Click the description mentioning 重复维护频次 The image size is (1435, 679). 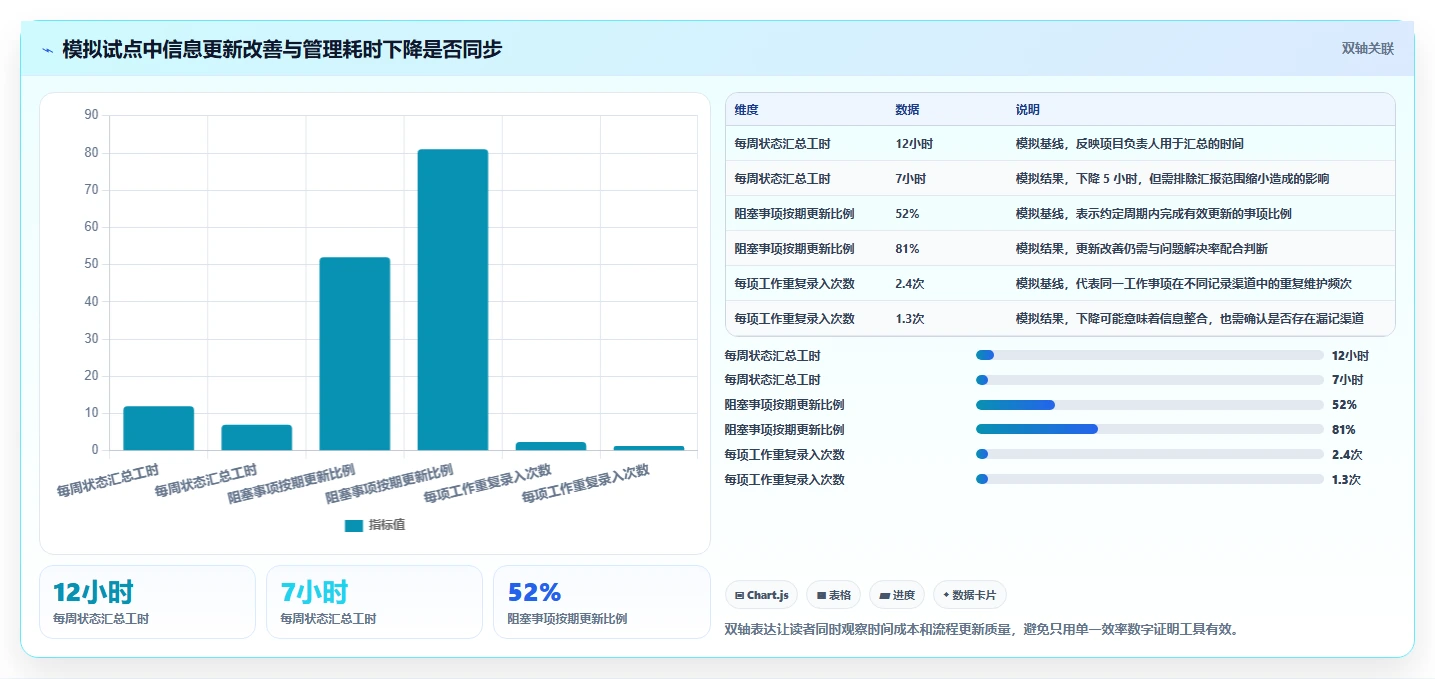pyautogui.click(x=1184, y=284)
